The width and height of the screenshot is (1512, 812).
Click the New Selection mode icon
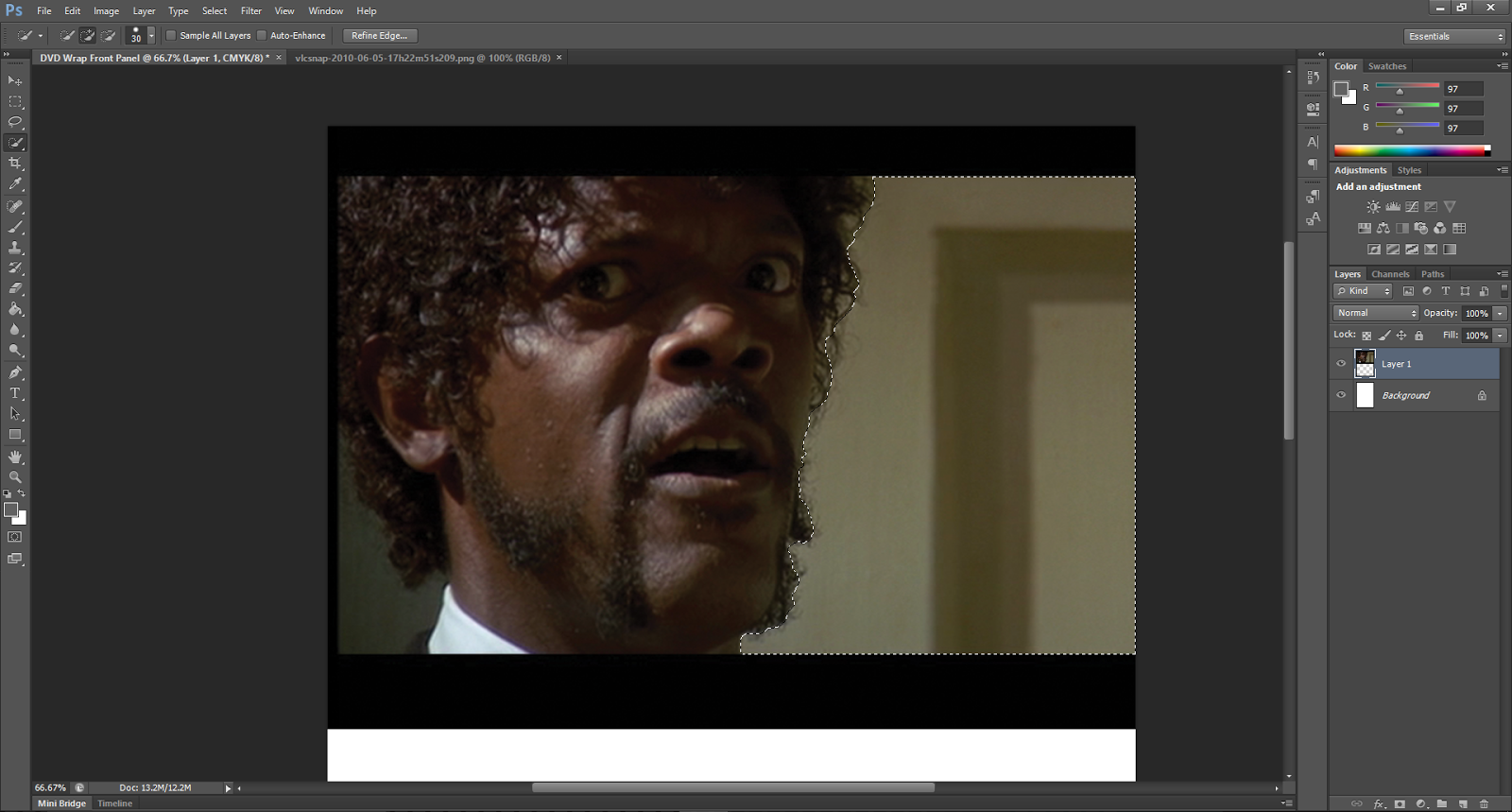pos(67,35)
